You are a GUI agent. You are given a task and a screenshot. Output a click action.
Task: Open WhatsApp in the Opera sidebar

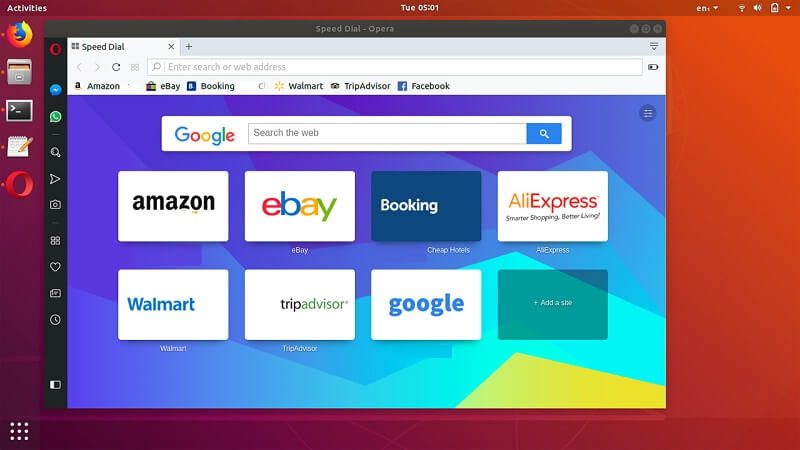(x=55, y=116)
